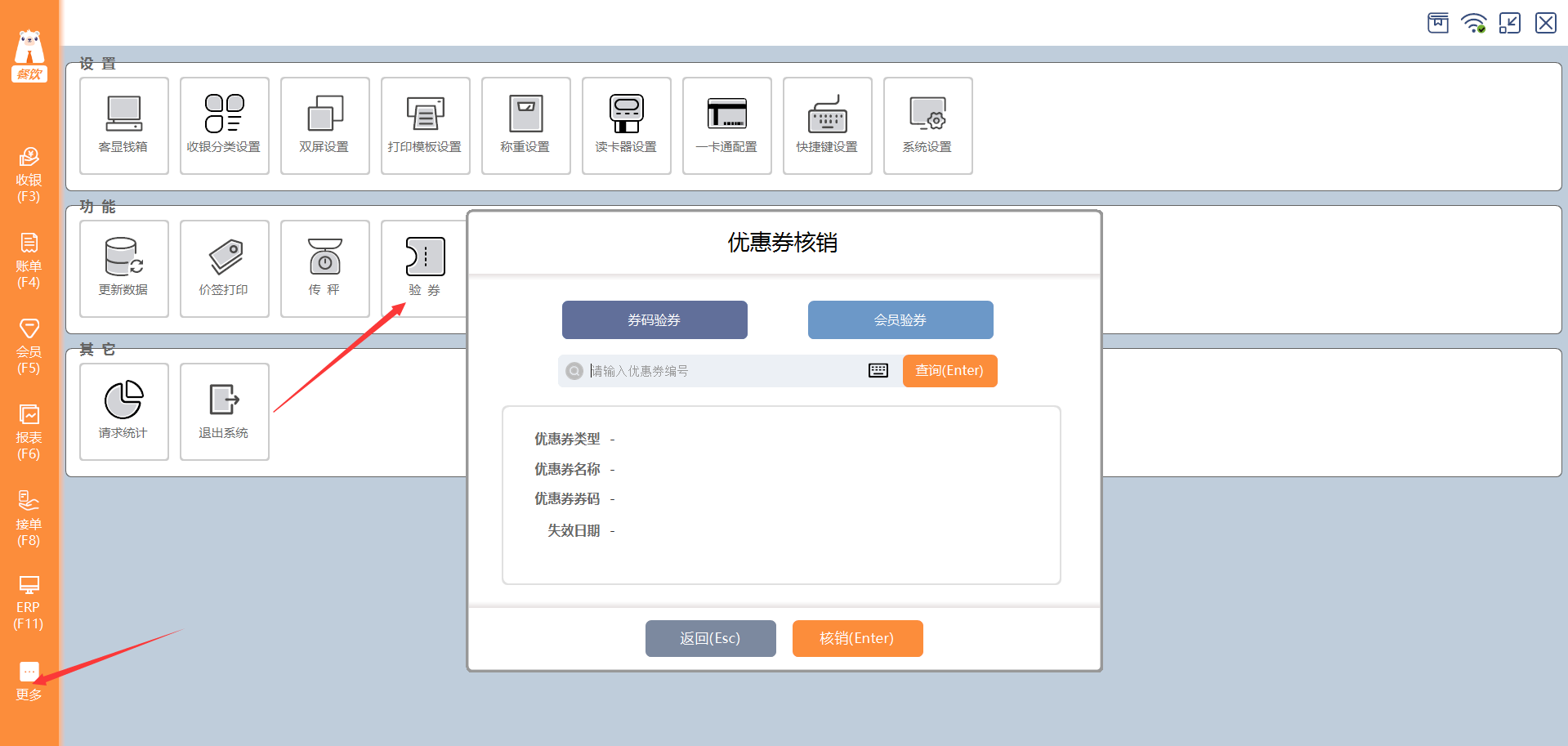Click the store icon in top-right toolbar

(x=1438, y=23)
